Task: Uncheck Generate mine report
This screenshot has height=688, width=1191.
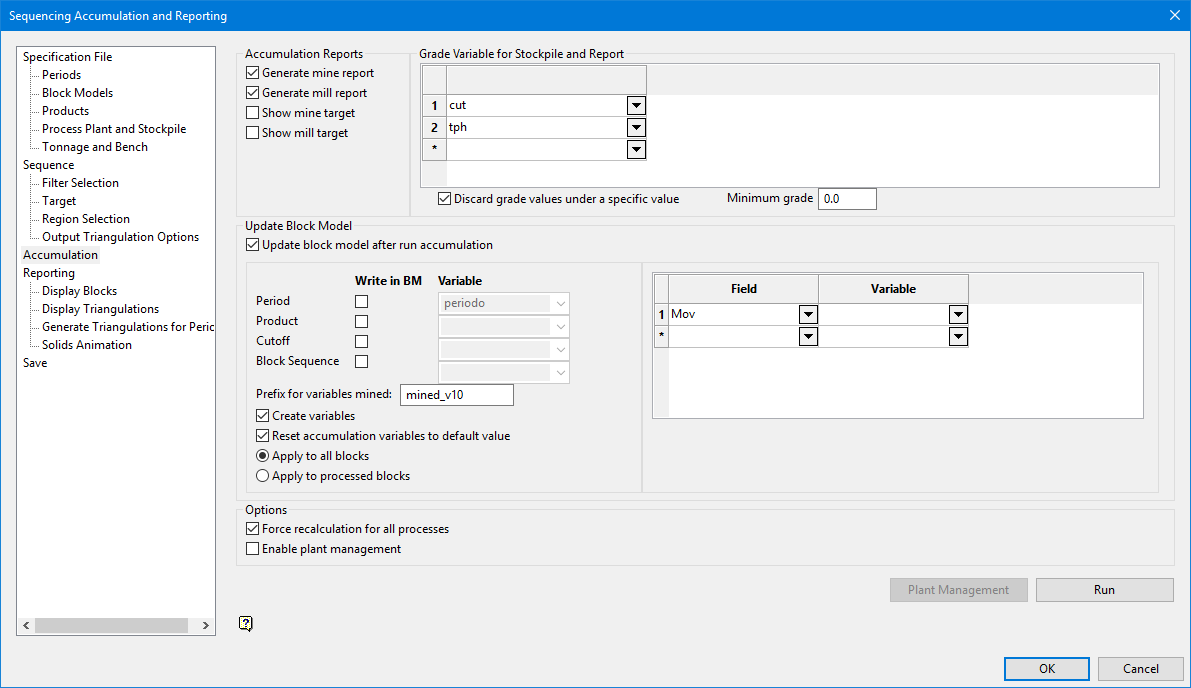Action: [x=252, y=73]
